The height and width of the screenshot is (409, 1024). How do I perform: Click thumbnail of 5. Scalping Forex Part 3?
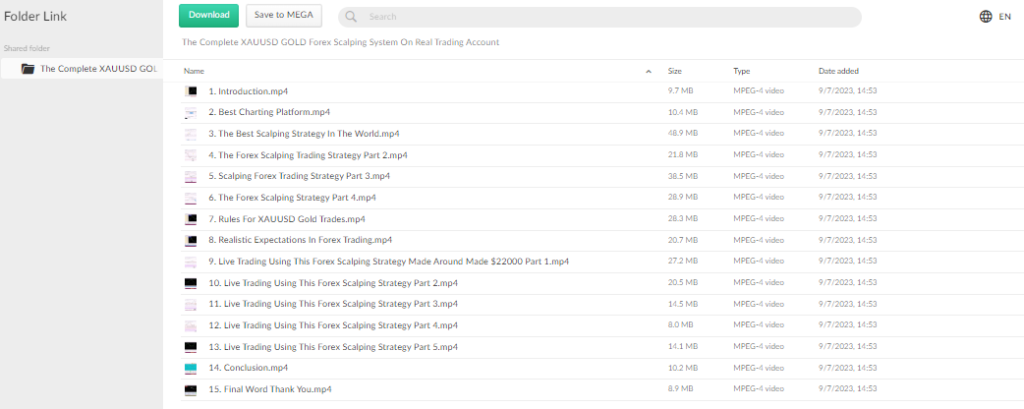click(x=191, y=176)
